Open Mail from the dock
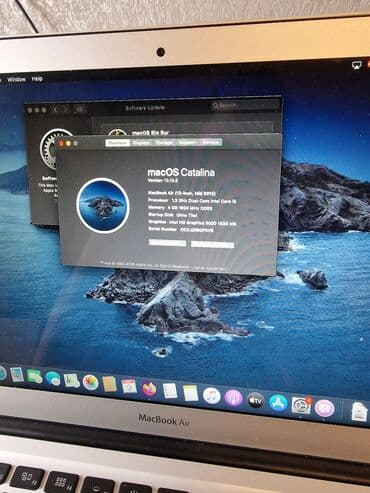This screenshot has height=493, width=370. click(x=17, y=374)
